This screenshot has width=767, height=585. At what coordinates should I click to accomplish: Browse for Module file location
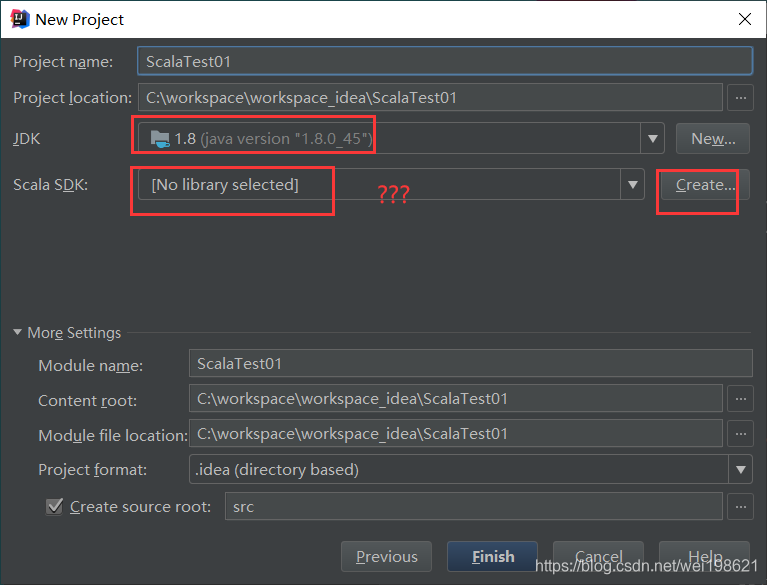(741, 433)
